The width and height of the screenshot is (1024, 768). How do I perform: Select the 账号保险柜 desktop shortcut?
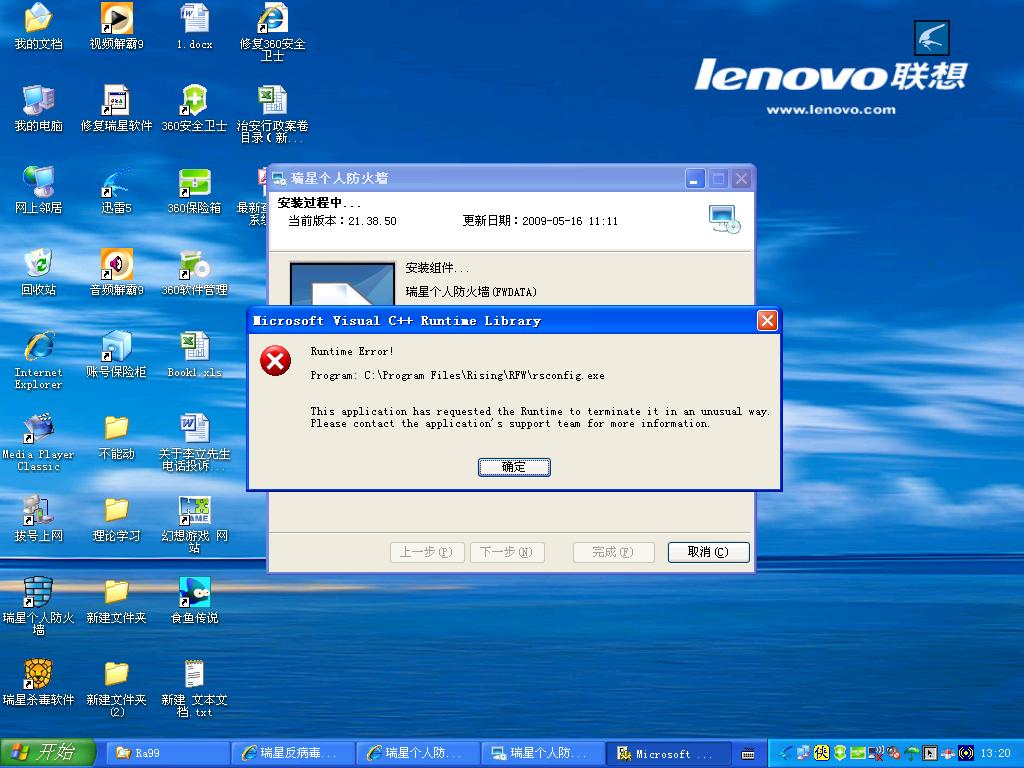coord(116,355)
